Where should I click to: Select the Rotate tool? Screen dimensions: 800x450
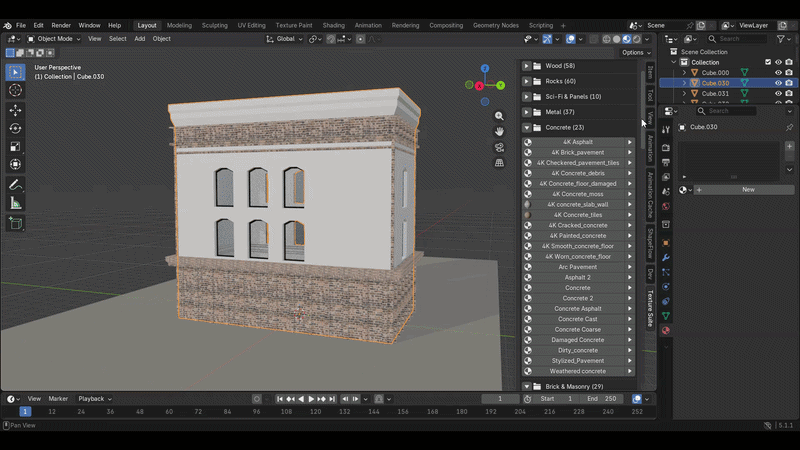click(x=15, y=129)
